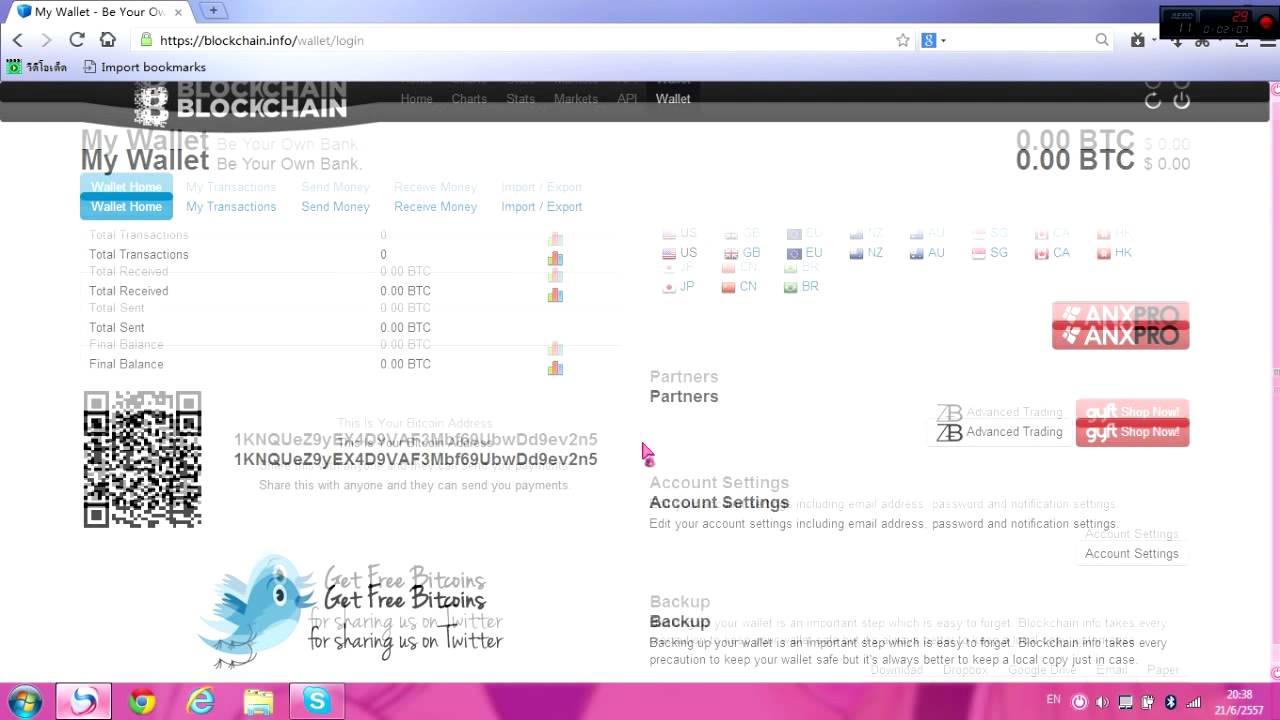The height and width of the screenshot is (720, 1280).
Task: Click the bookmark star in address bar
Action: pos(903,40)
